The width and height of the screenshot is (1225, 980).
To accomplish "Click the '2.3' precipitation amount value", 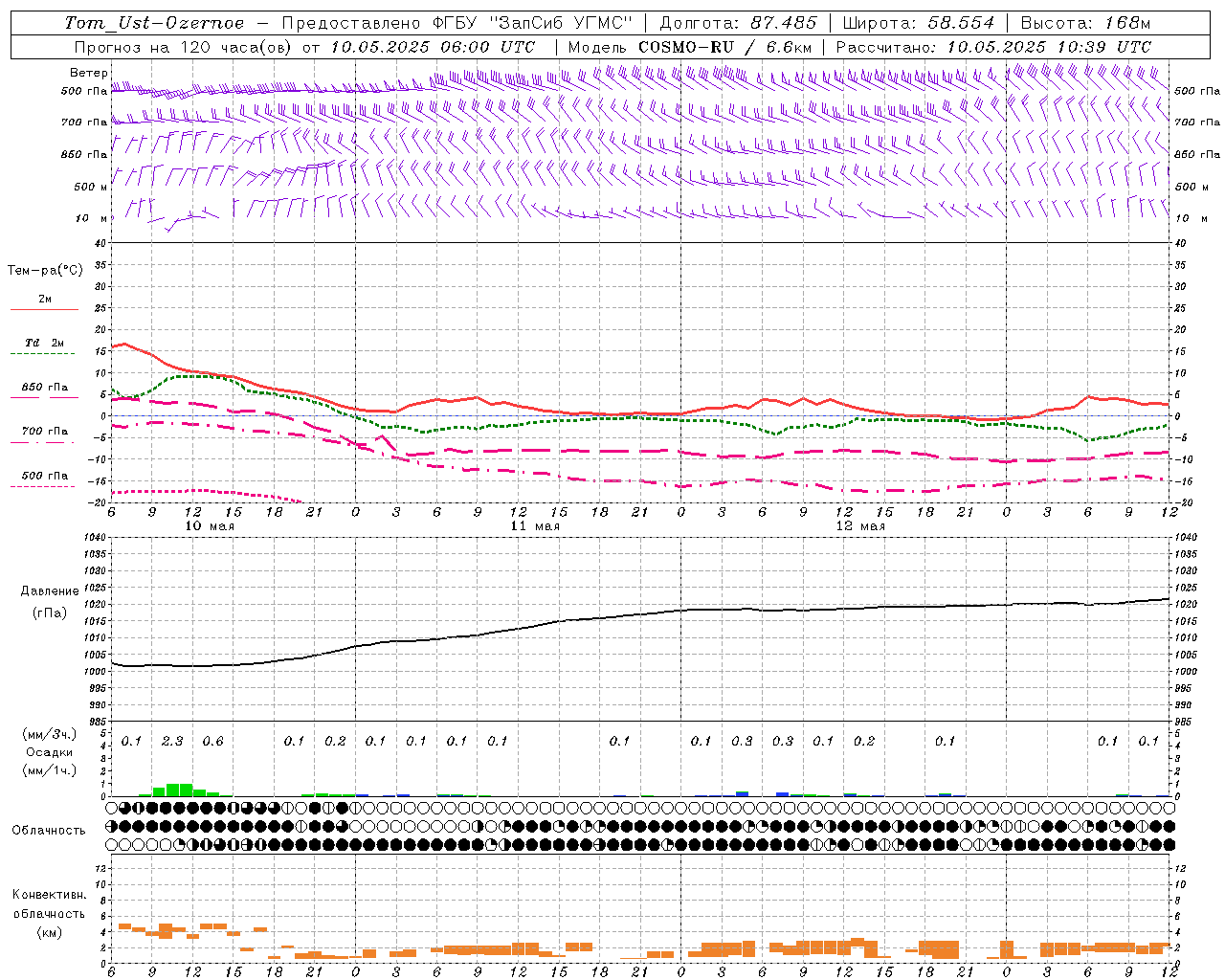I will [172, 741].
